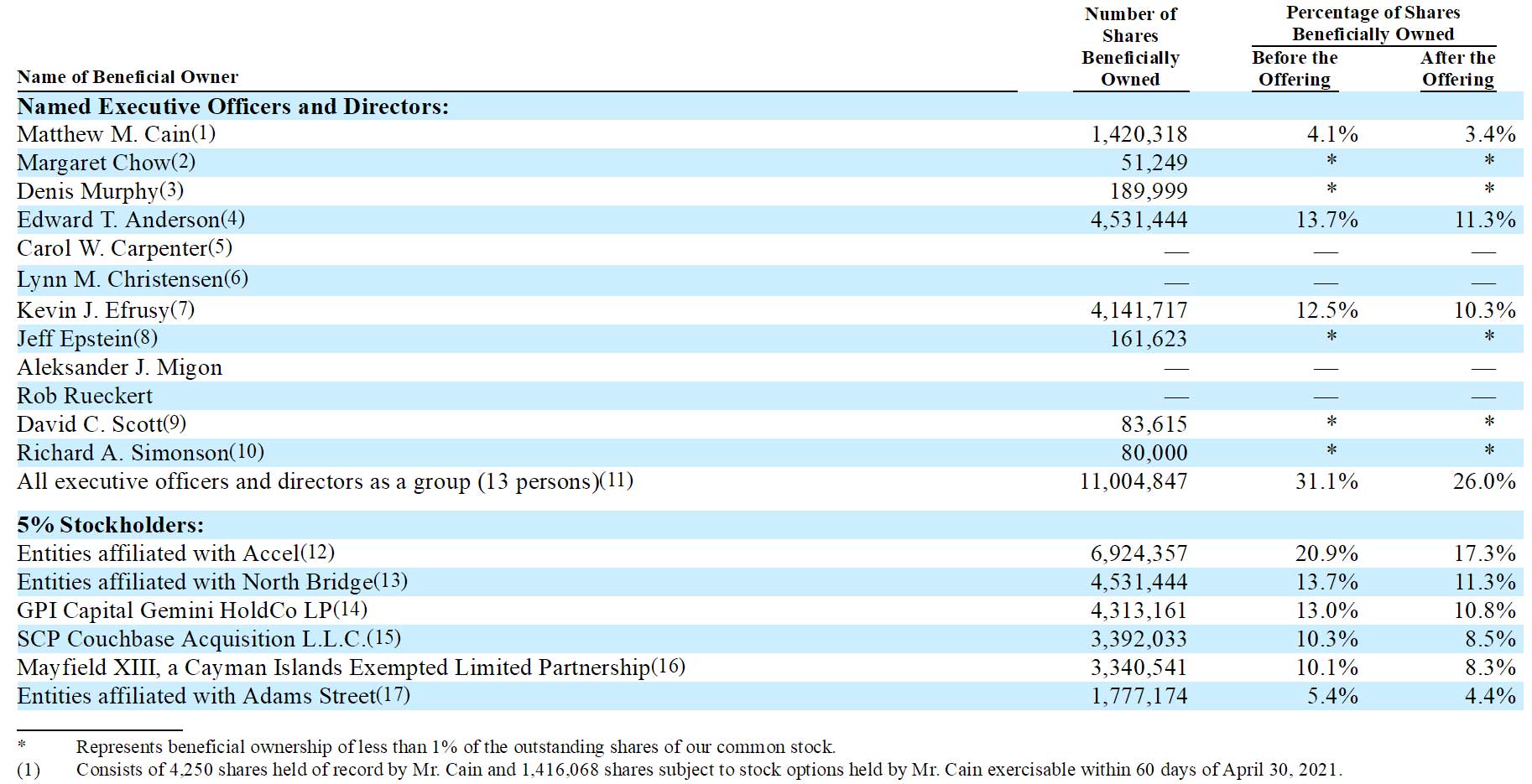
Task: Click the 8.5% percentage
Action: coord(1490,639)
